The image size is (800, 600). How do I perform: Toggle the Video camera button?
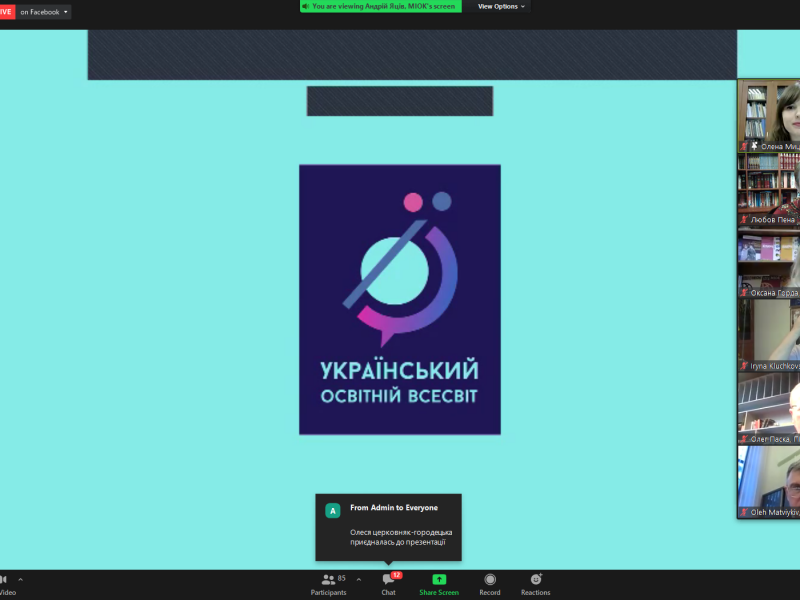coord(5,582)
